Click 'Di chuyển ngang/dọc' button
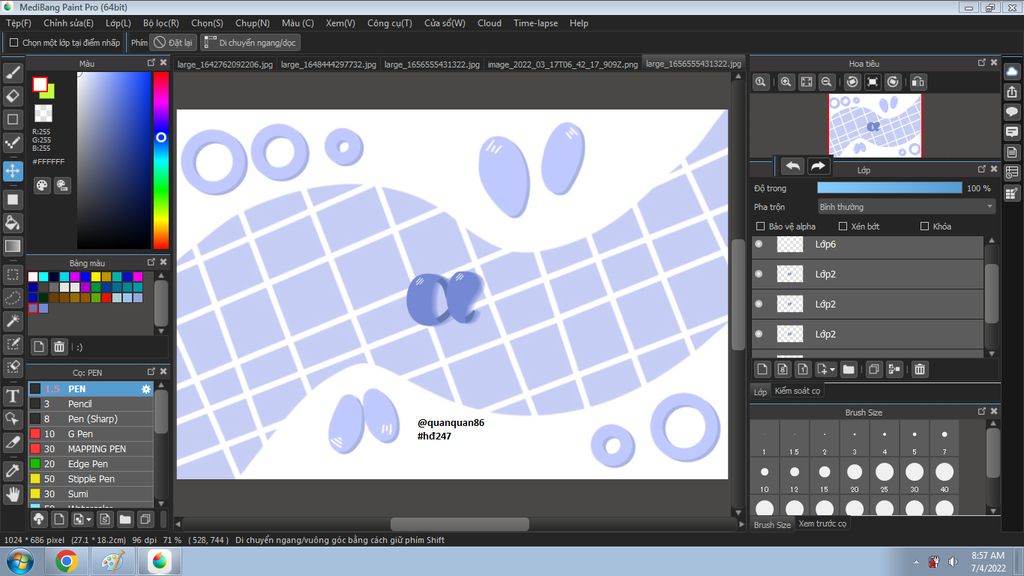 [249, 42]
